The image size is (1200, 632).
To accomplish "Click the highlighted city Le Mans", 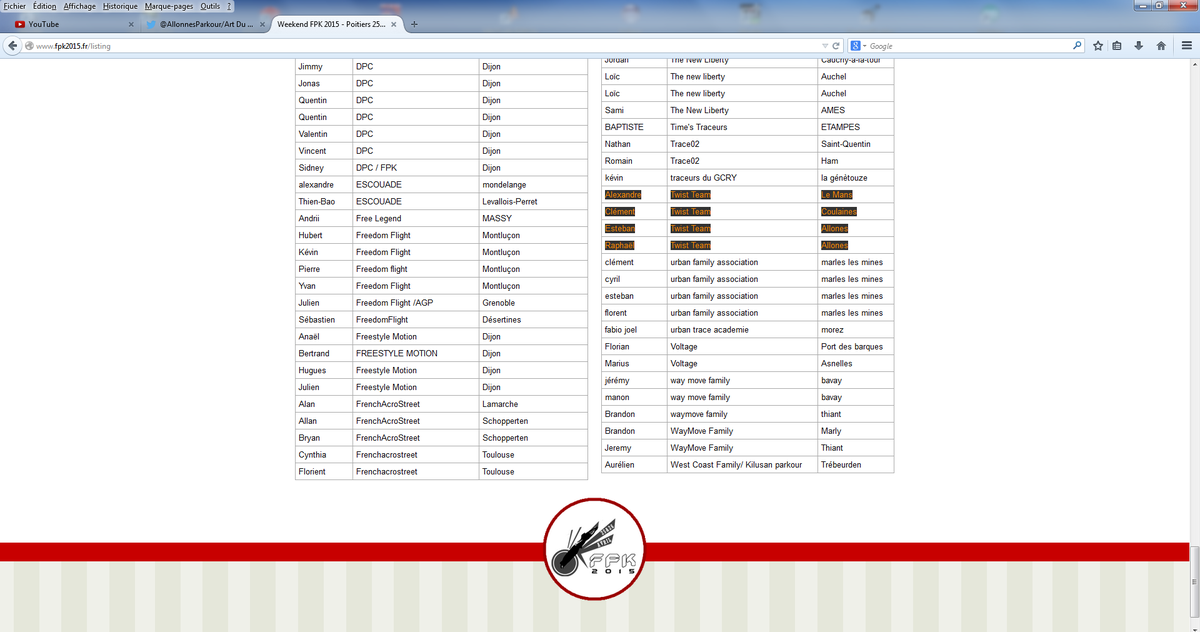I will (838, 195).
